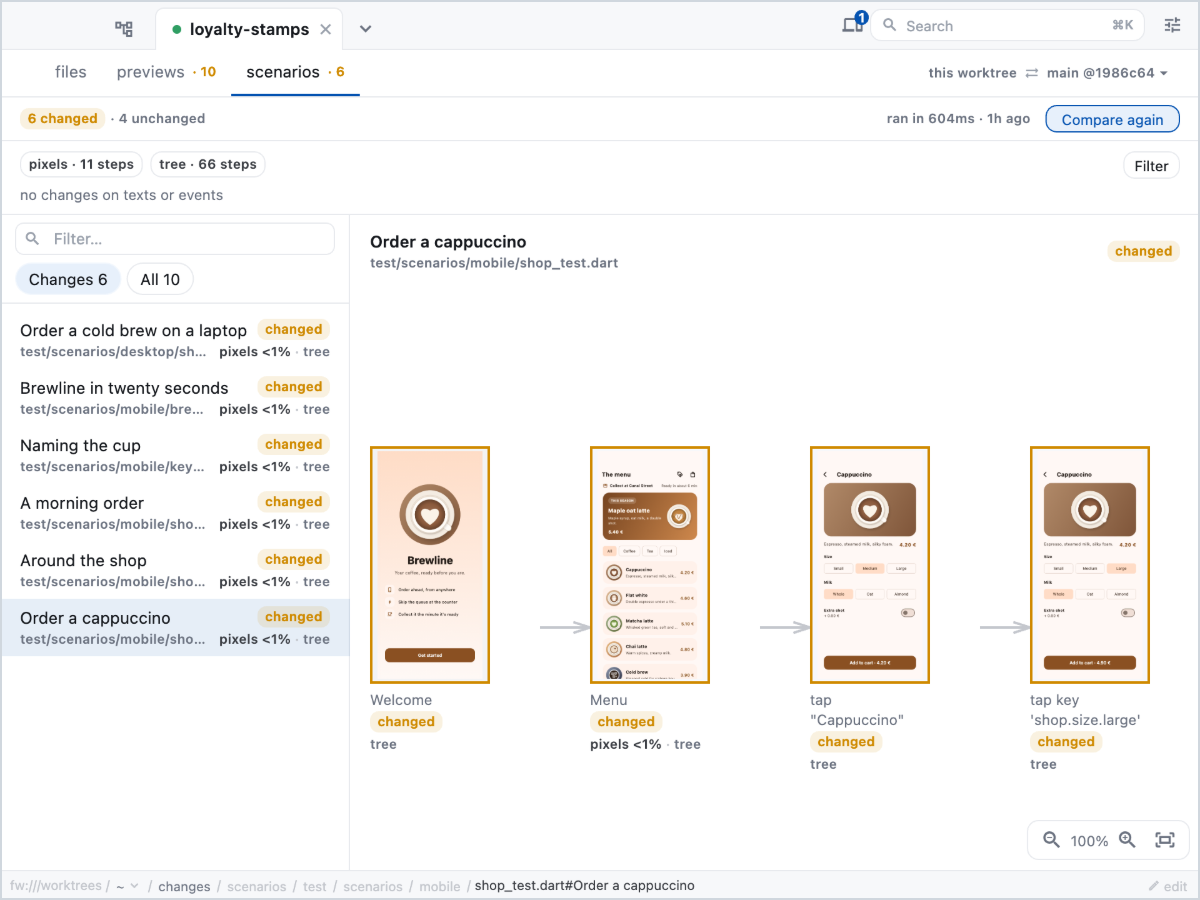Toggle the All 10 filter chip
The height and width of the screenshot is (900, 1200).
160,279
